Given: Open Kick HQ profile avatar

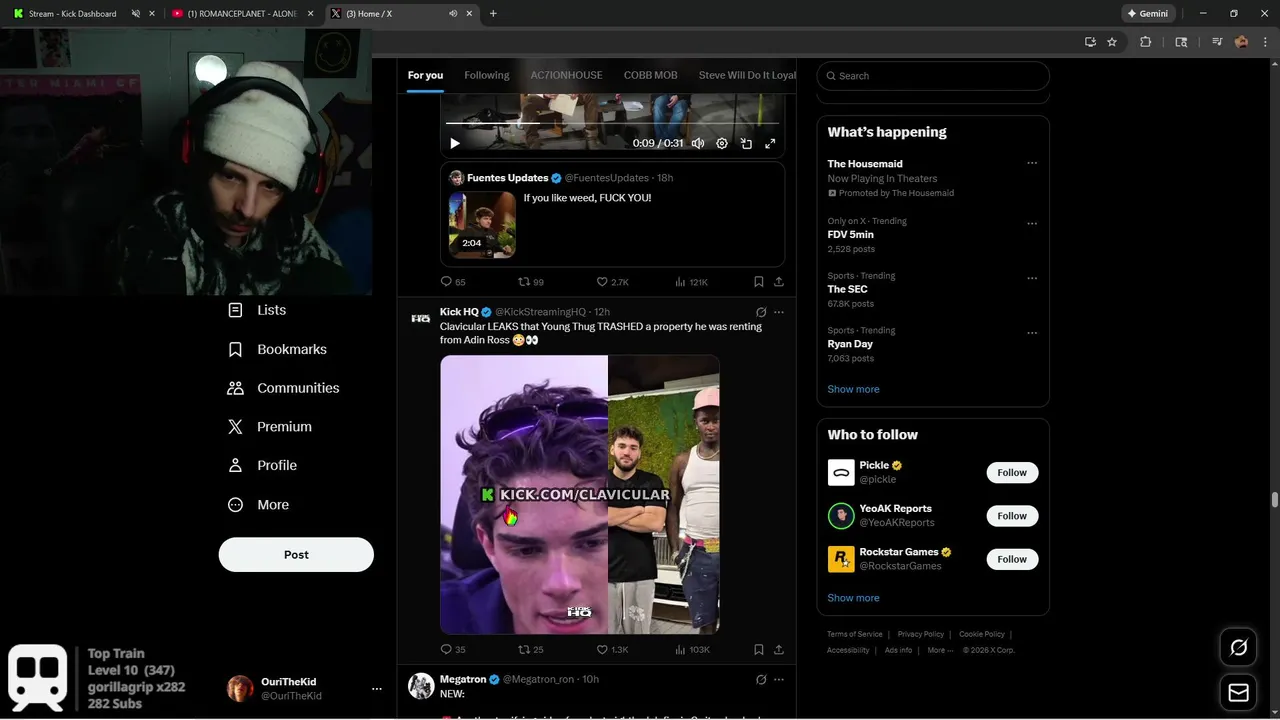Looking at the screenshot, I should [421, 318].
